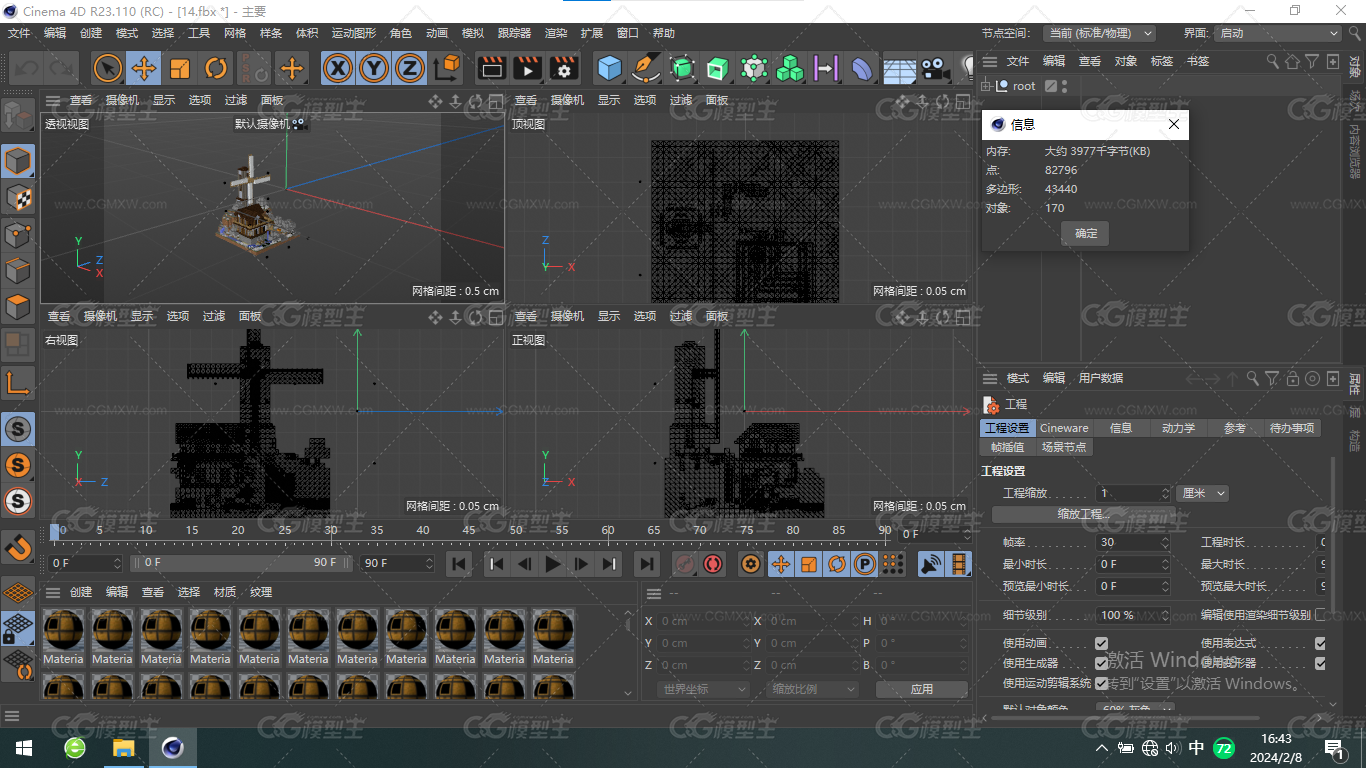Toggle the Y axis lock
Viewport: 1366px width, 768px height.
(x=374, y=68)
